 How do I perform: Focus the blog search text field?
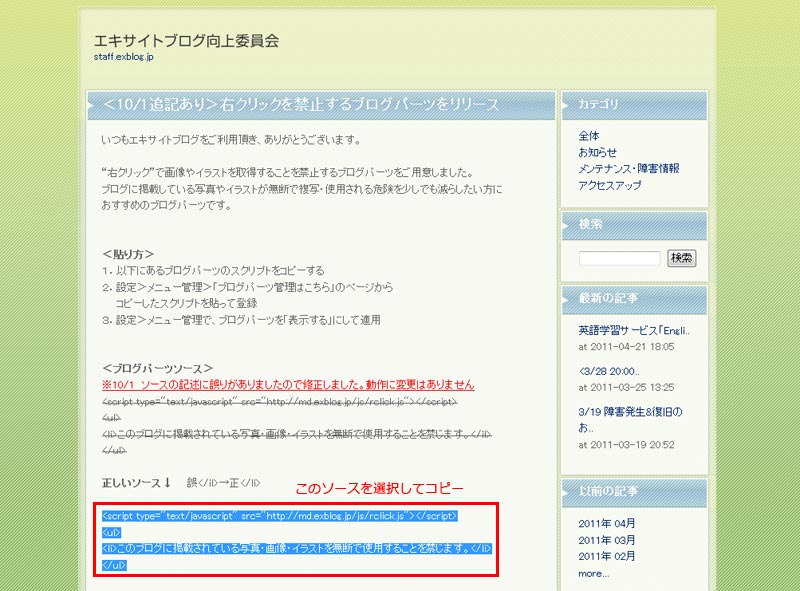point(619,258)
